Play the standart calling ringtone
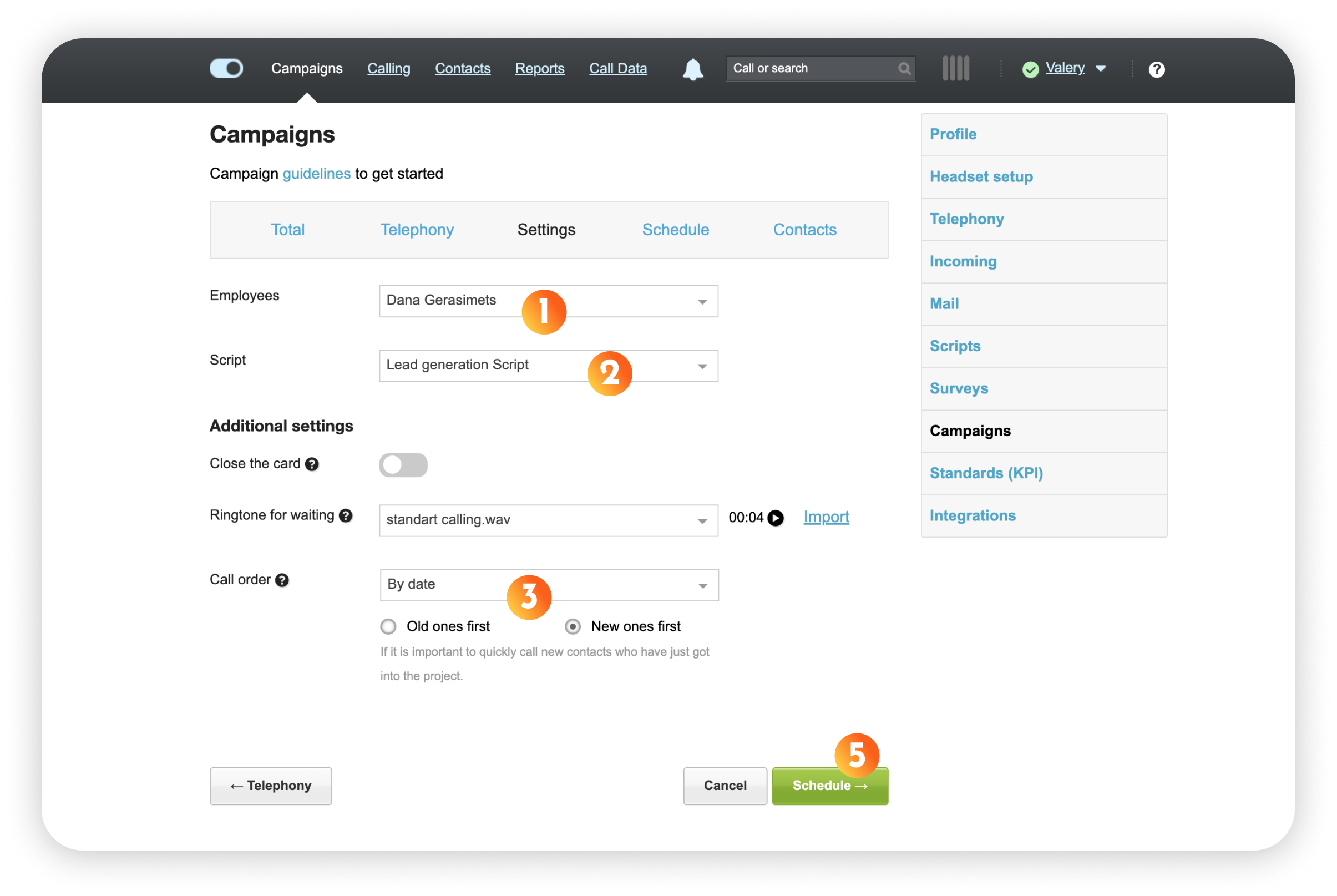The image size is (1337, 896). coord(776,518)
